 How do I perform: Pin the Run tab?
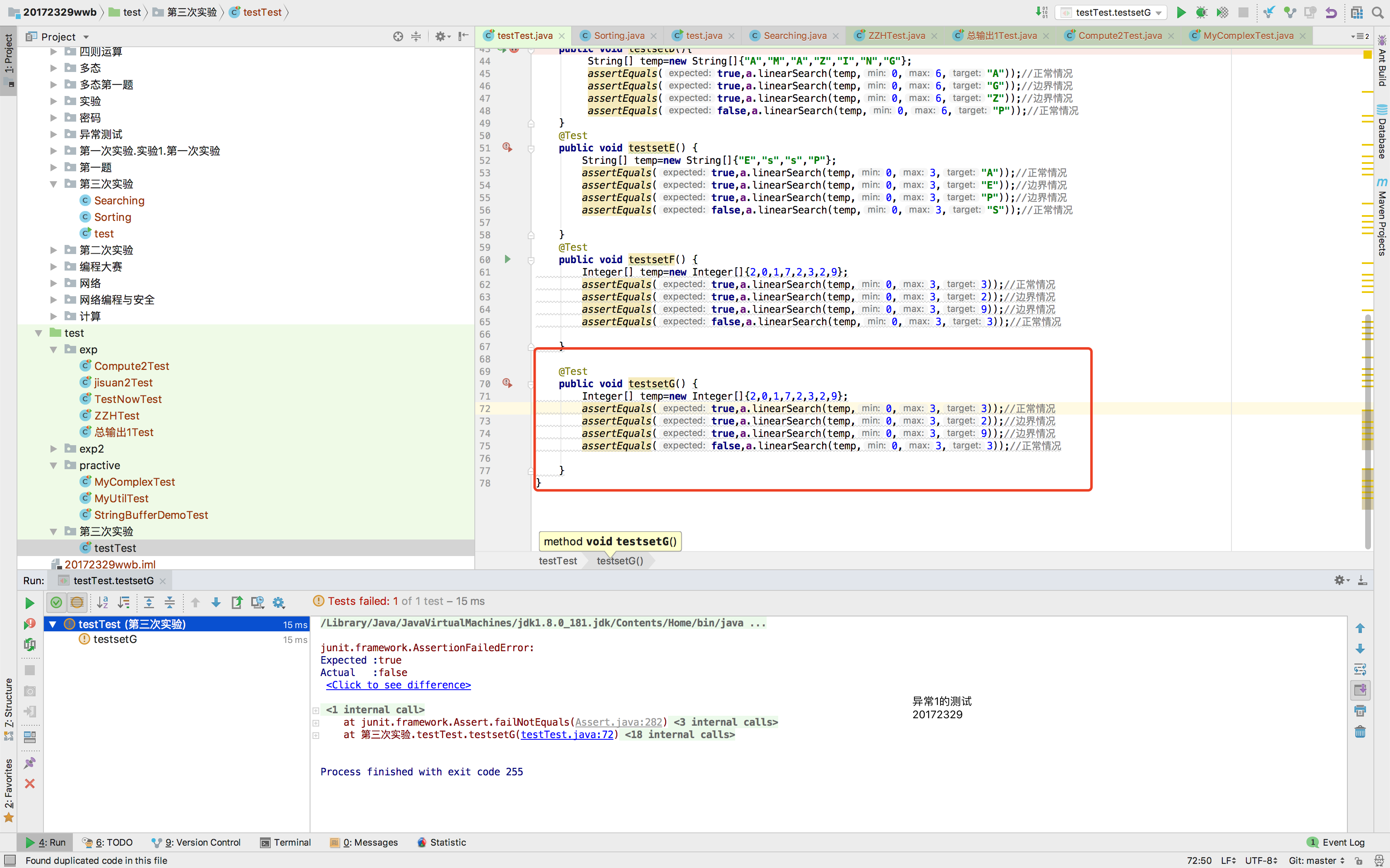(30, 763)
